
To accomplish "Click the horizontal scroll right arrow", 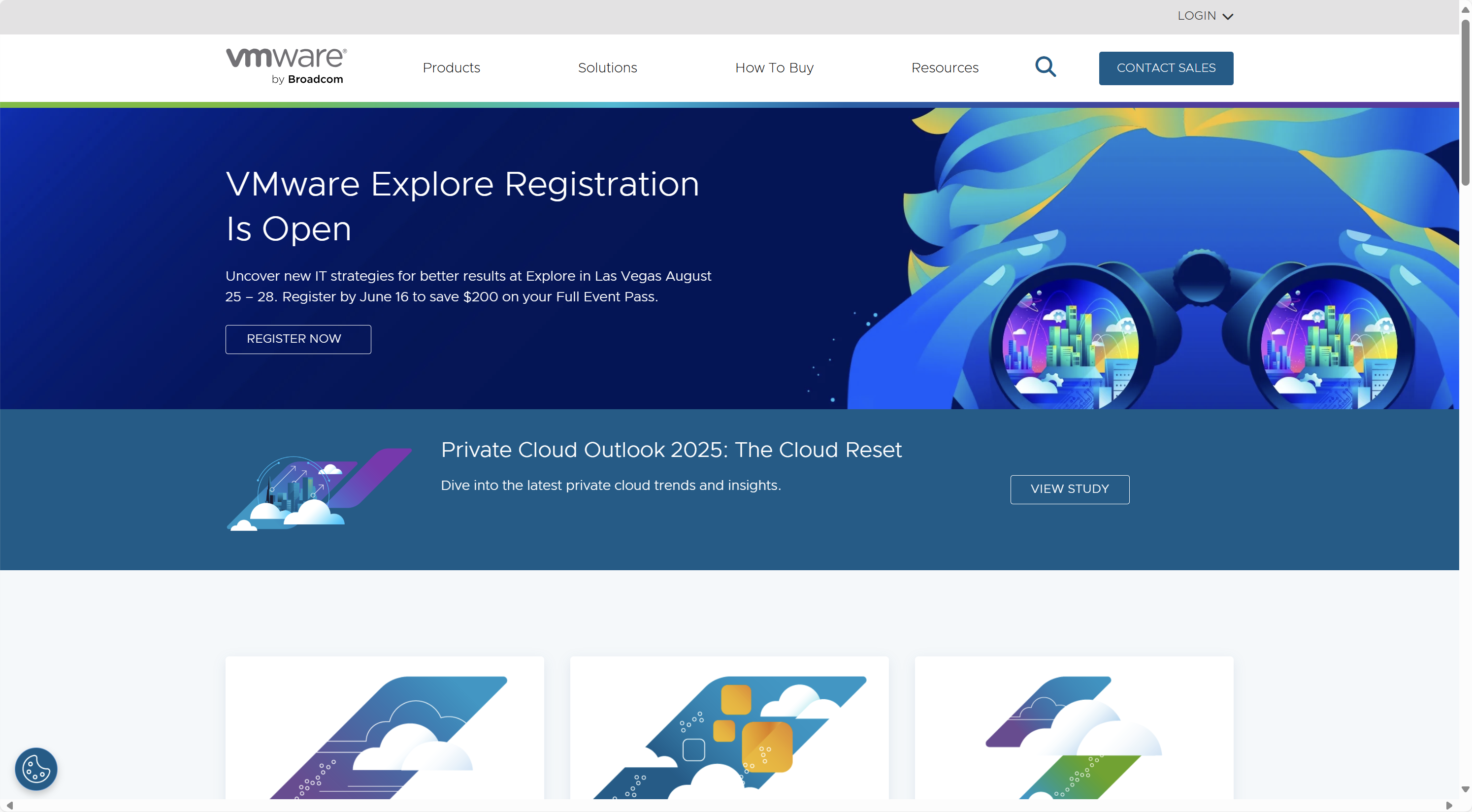I will tap(1449, 806).
